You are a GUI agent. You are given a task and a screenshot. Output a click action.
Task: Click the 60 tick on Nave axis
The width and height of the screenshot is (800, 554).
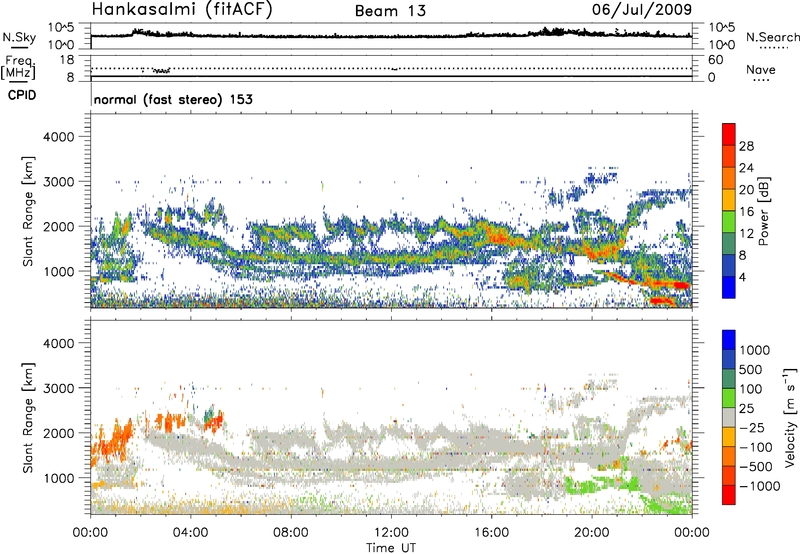pos(715,60)
